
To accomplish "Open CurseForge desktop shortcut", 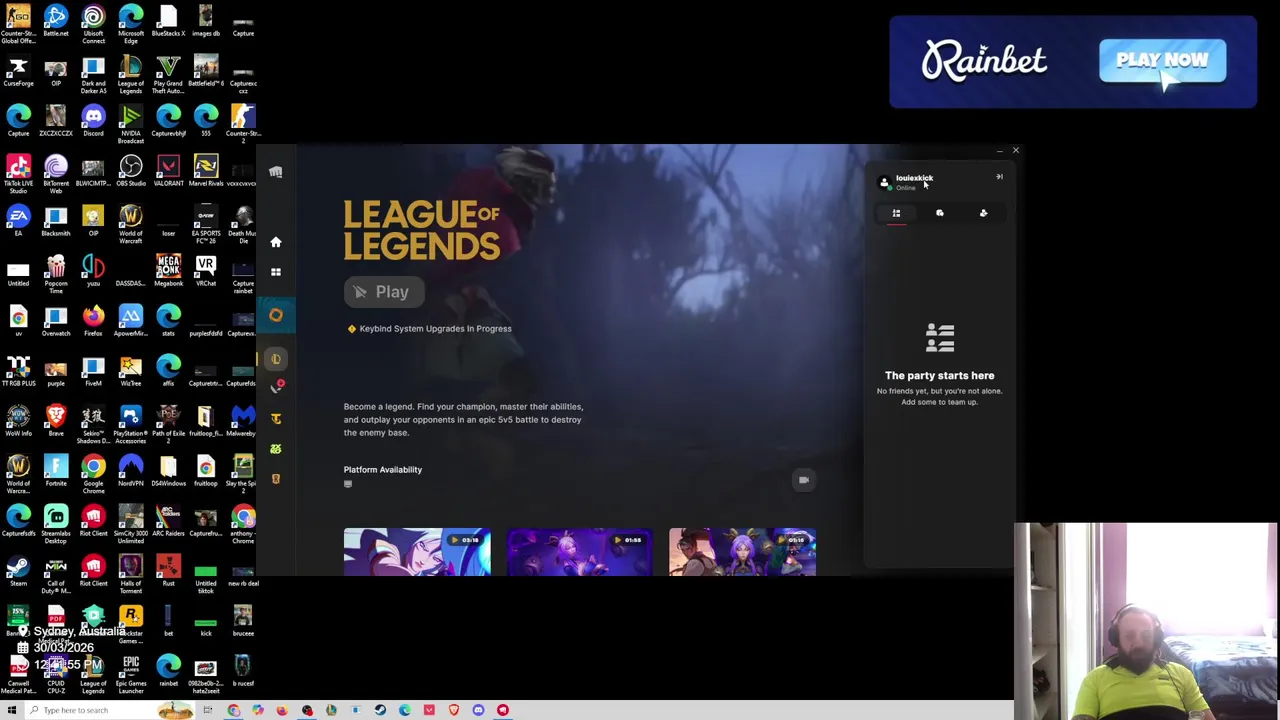I will tap(18, 71).
